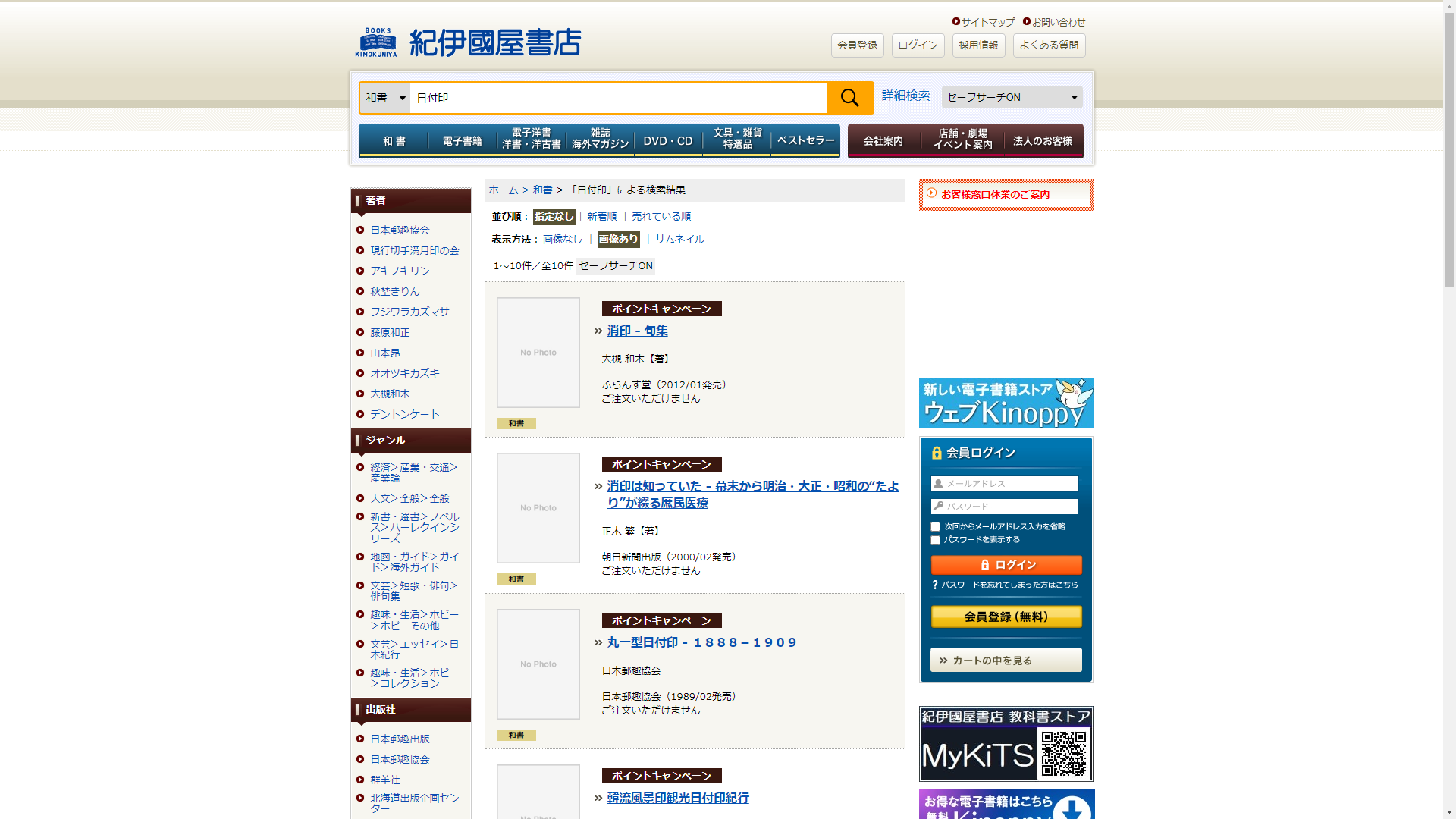
Task: Open the Web Kinoppy e-book store banner
Action: [x=1006, y=403]
